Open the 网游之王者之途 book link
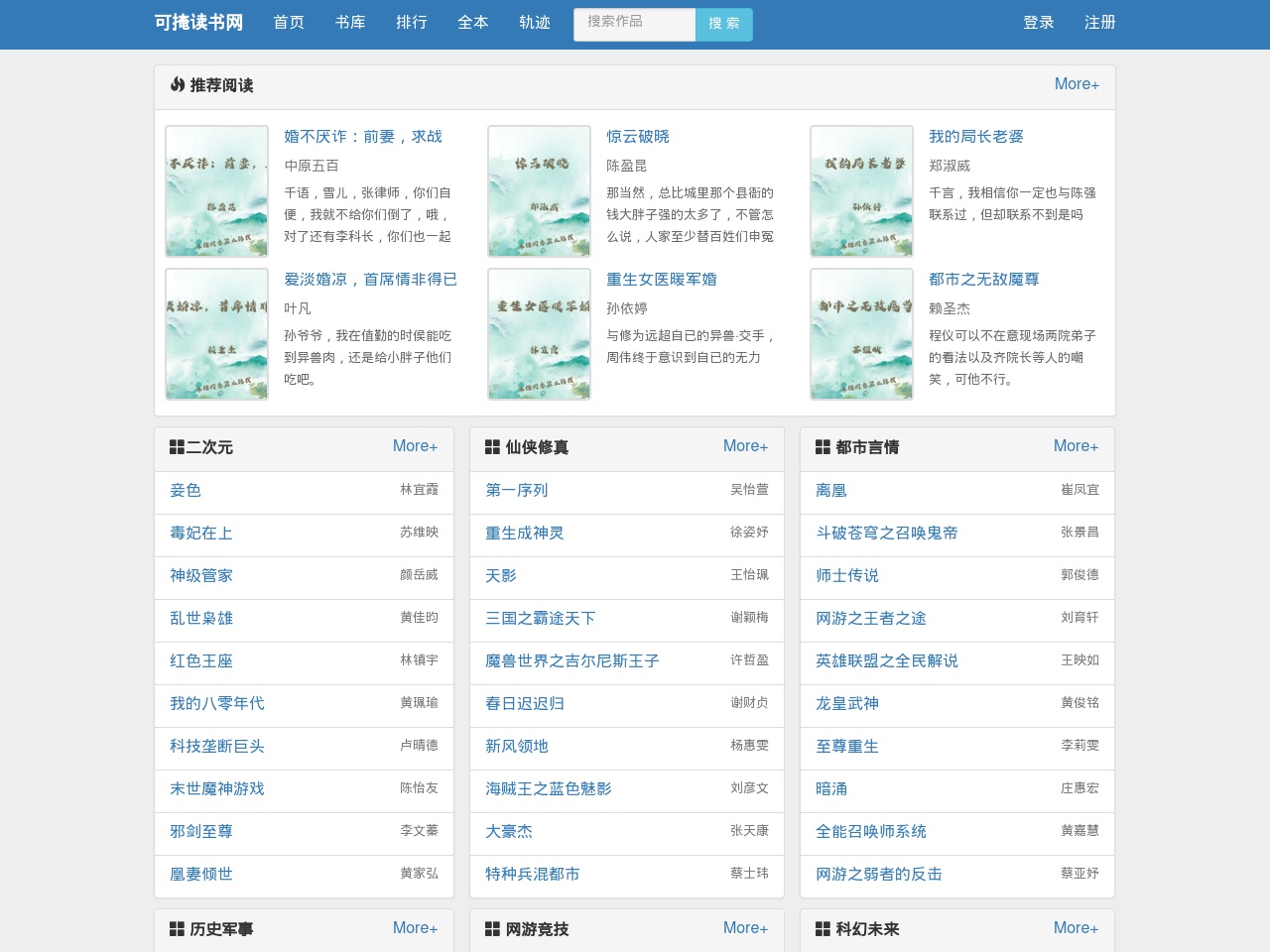Viewport: 1270px width, 952px height. pyautogui.click(x=871, y=618)
